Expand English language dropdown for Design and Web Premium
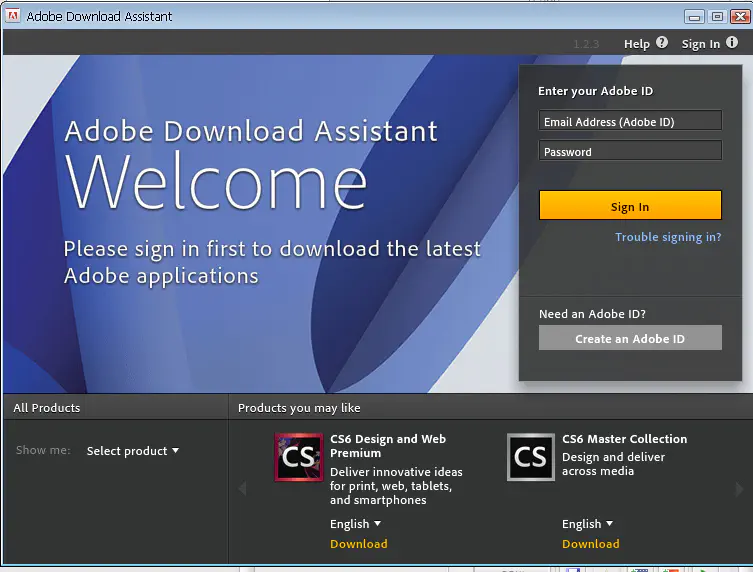This screenshot has width=753, height=572. click(x=355, y=524)
